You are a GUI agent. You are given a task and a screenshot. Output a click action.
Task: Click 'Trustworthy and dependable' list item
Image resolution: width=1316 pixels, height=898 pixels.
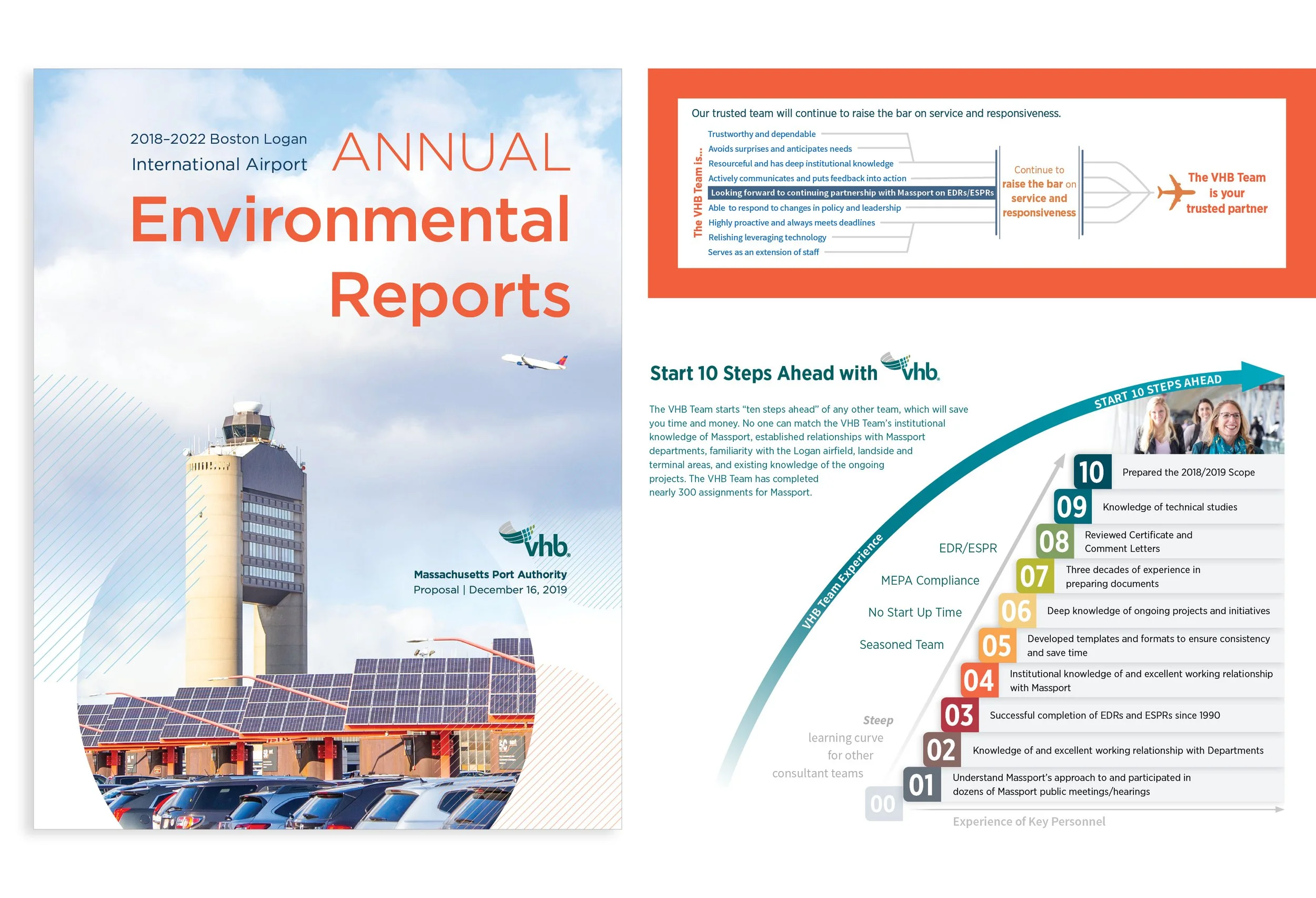[x=761, y=134]
